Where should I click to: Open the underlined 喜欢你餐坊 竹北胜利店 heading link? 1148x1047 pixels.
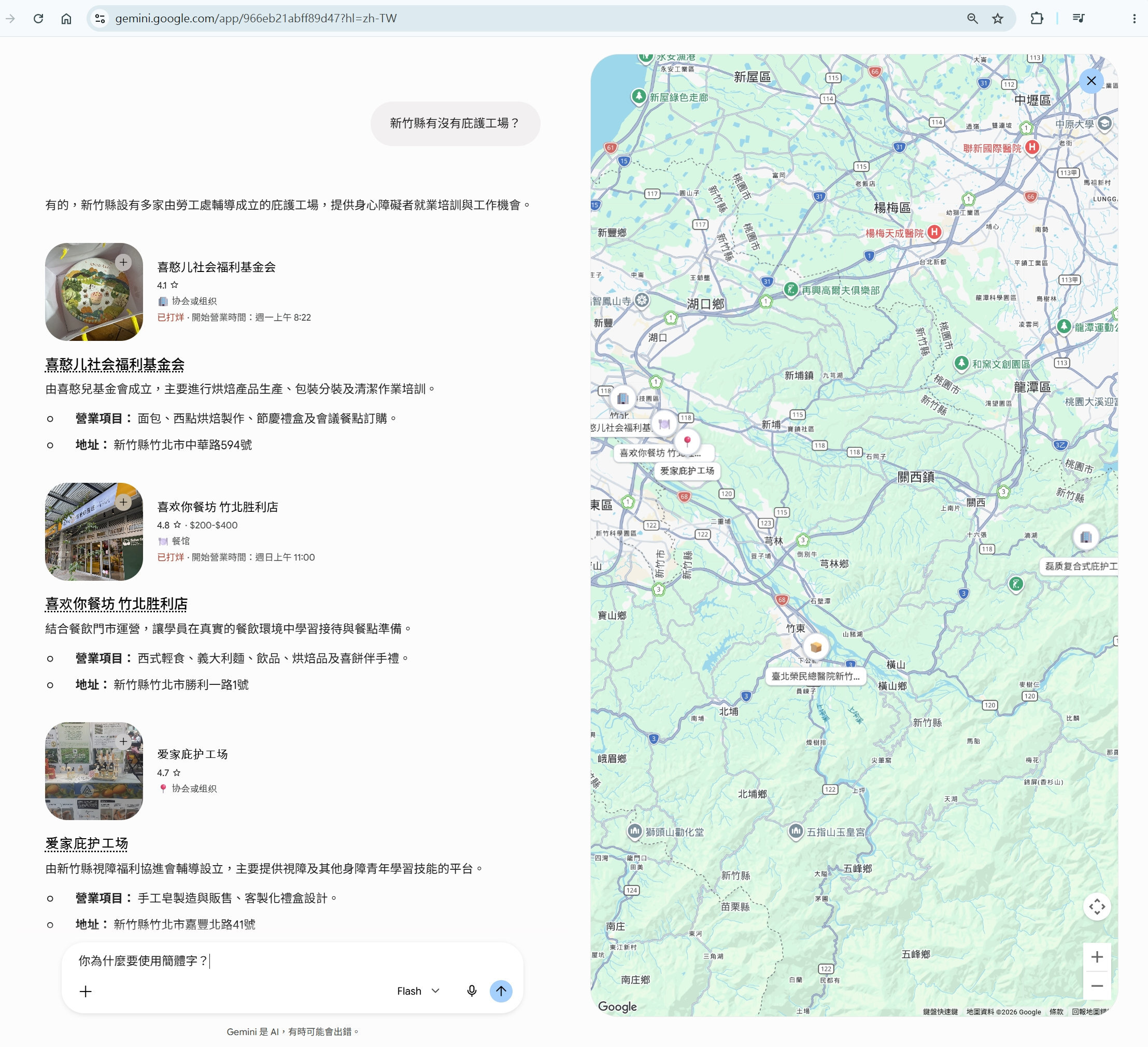coord(116,604)
